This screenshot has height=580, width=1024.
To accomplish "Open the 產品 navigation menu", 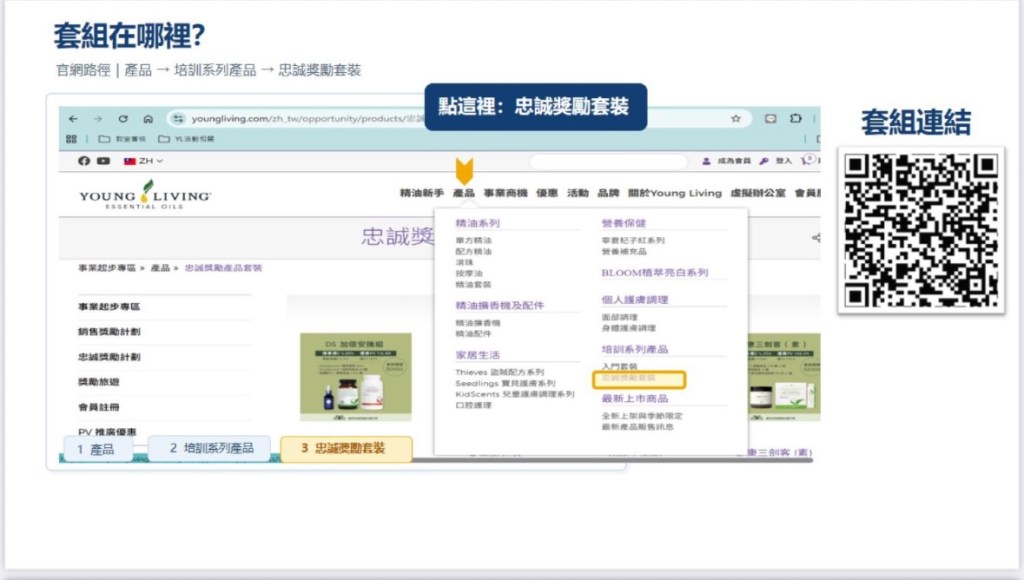I will coord(464,193).
